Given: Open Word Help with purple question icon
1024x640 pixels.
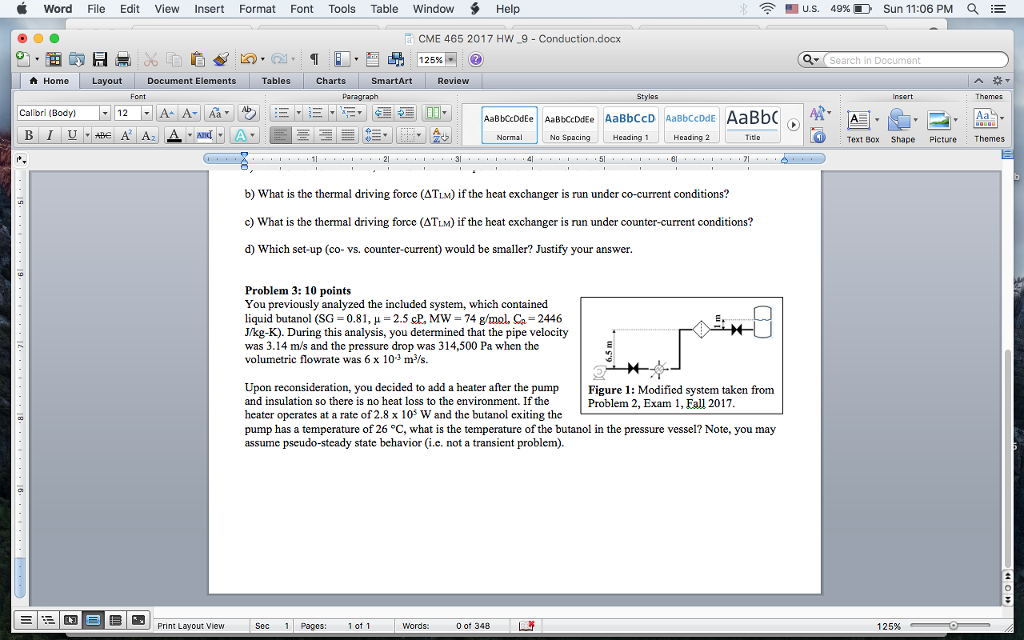Looking at the screenshot, I should click(x=476, y=59).
